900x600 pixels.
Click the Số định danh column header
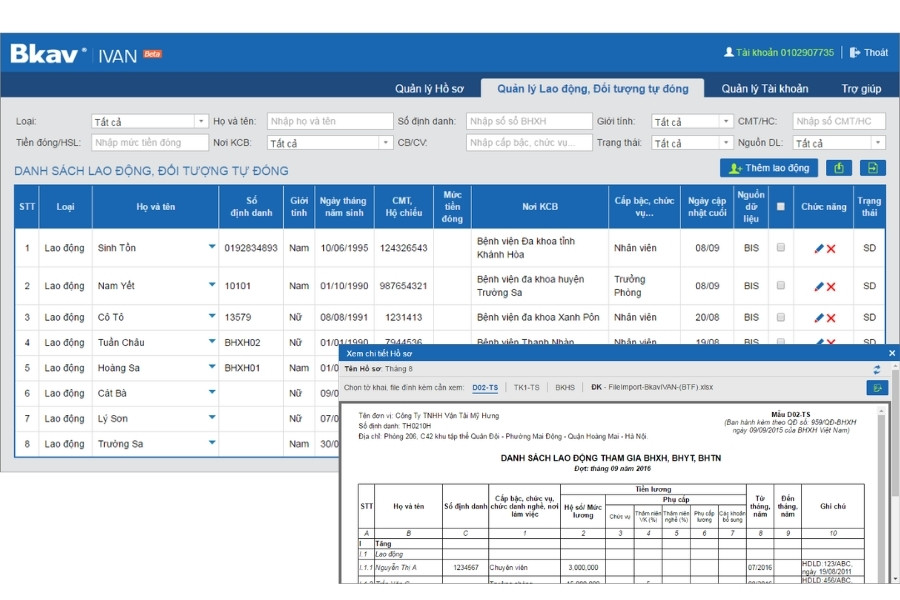[251, 207]
